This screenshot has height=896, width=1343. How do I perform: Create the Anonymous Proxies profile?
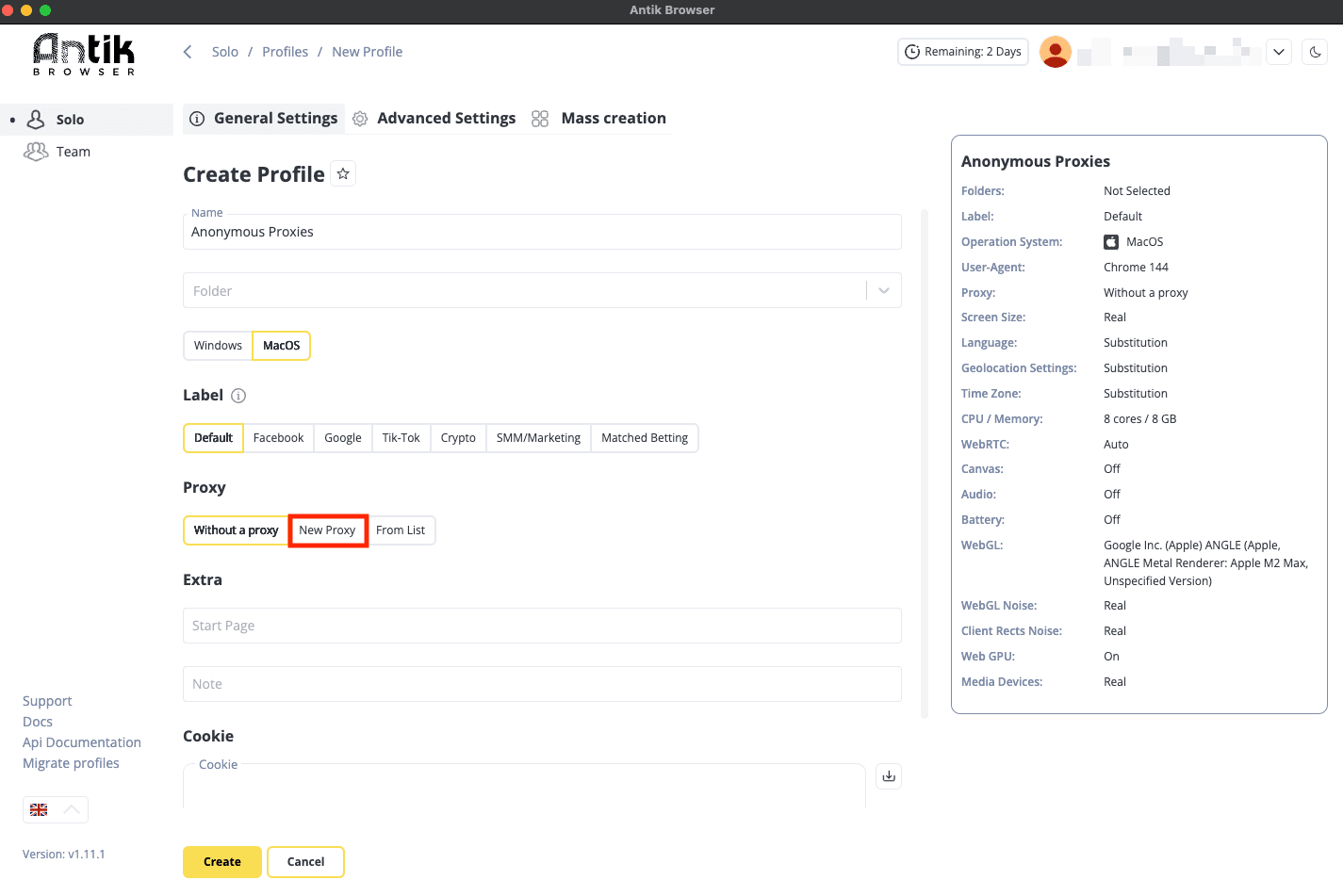click(x=221, y=861)
